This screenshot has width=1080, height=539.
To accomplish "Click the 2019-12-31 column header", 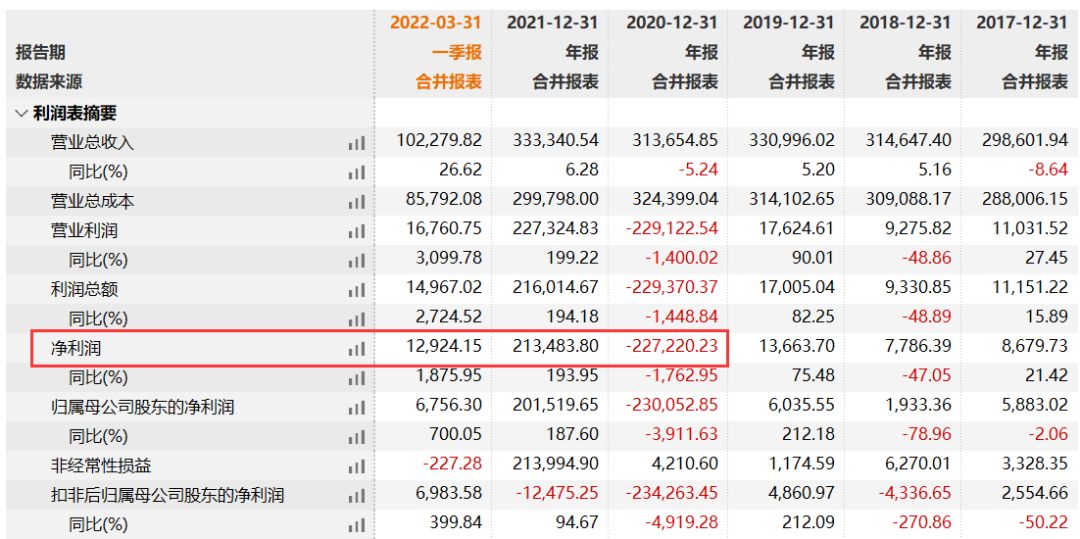I will 788,22.
